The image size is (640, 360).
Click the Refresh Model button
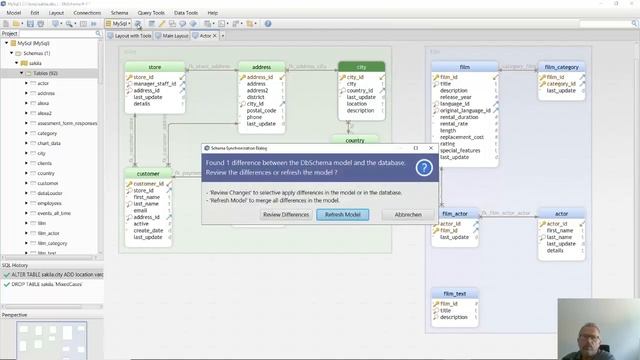coord(342,215)
